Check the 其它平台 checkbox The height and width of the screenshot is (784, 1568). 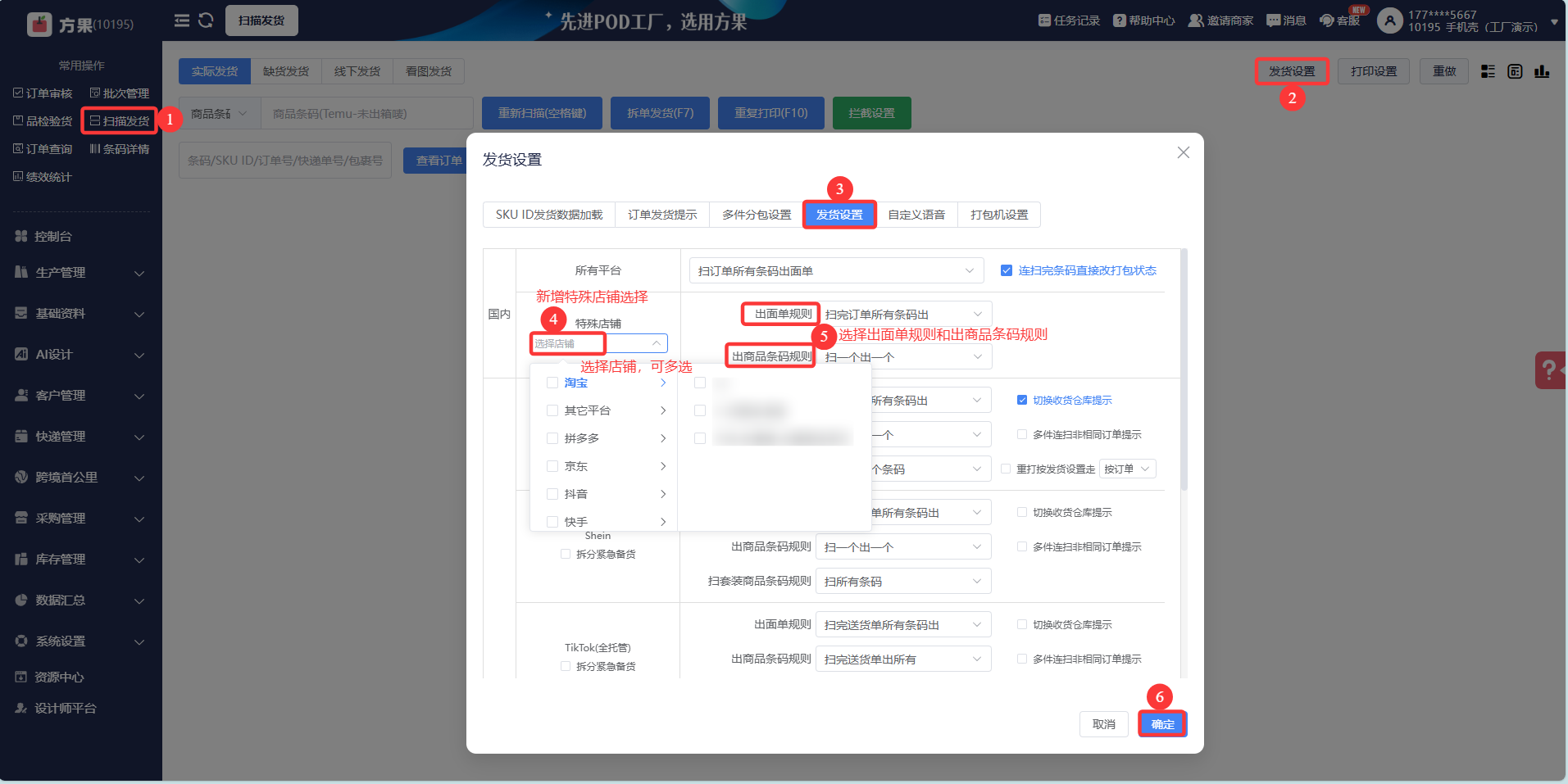tap(552, 410)
